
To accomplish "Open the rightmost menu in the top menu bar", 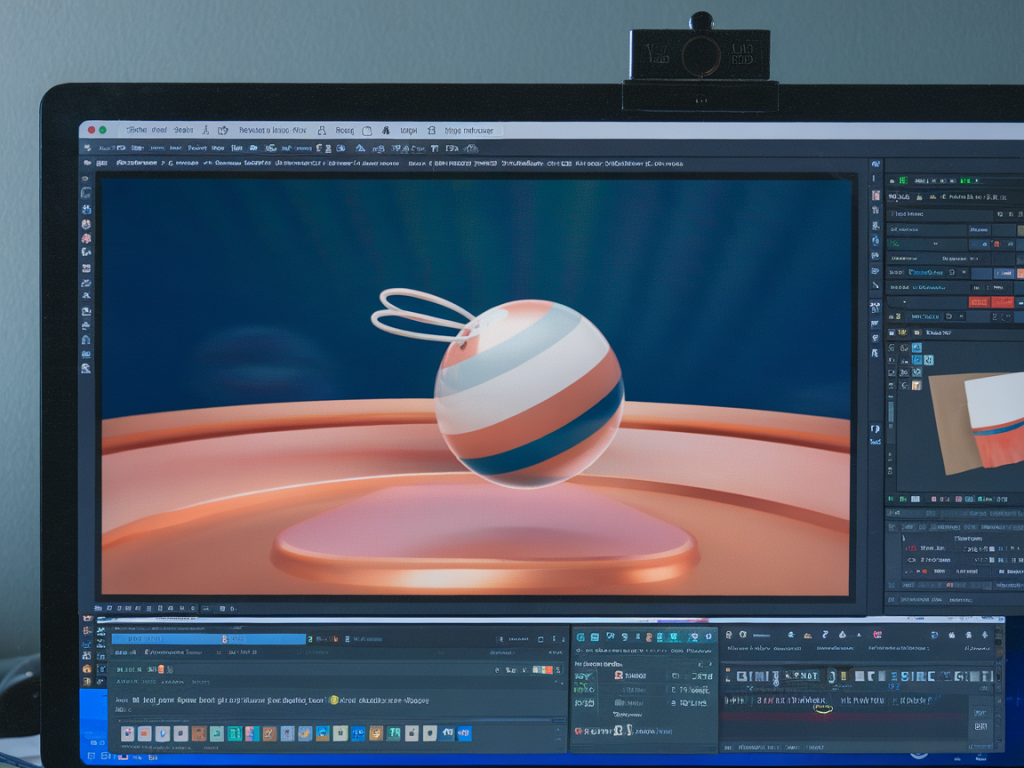I will [468, 130].
